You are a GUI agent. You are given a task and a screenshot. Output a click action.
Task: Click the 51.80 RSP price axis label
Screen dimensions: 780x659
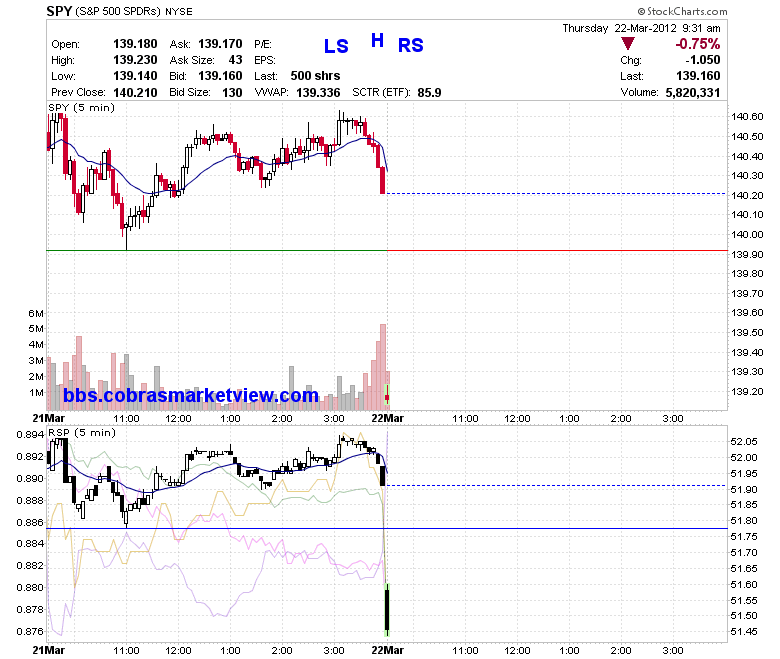[x=744, y=521]
